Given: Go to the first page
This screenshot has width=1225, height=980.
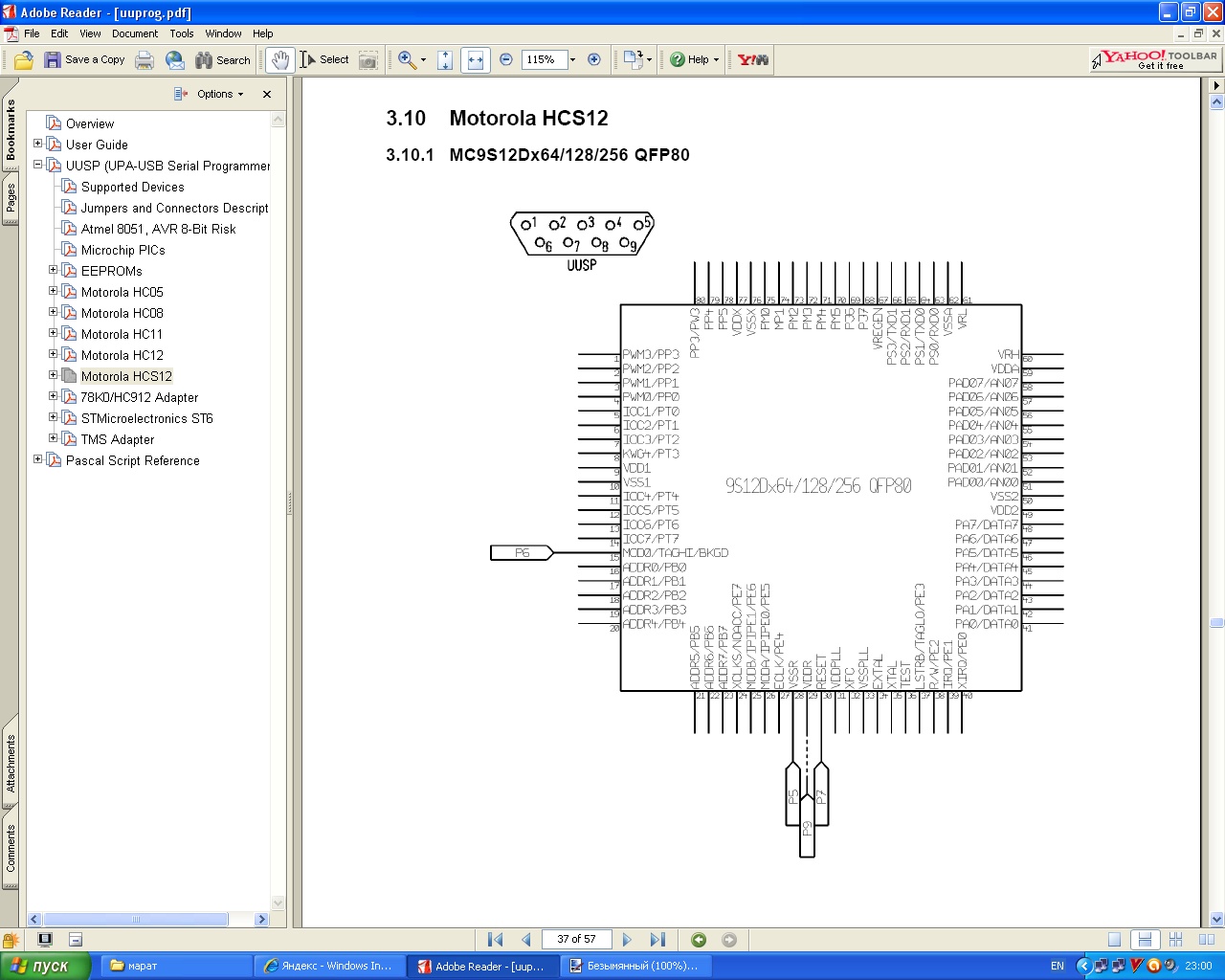Looking at the screenshot, I should tap(495, 940).
